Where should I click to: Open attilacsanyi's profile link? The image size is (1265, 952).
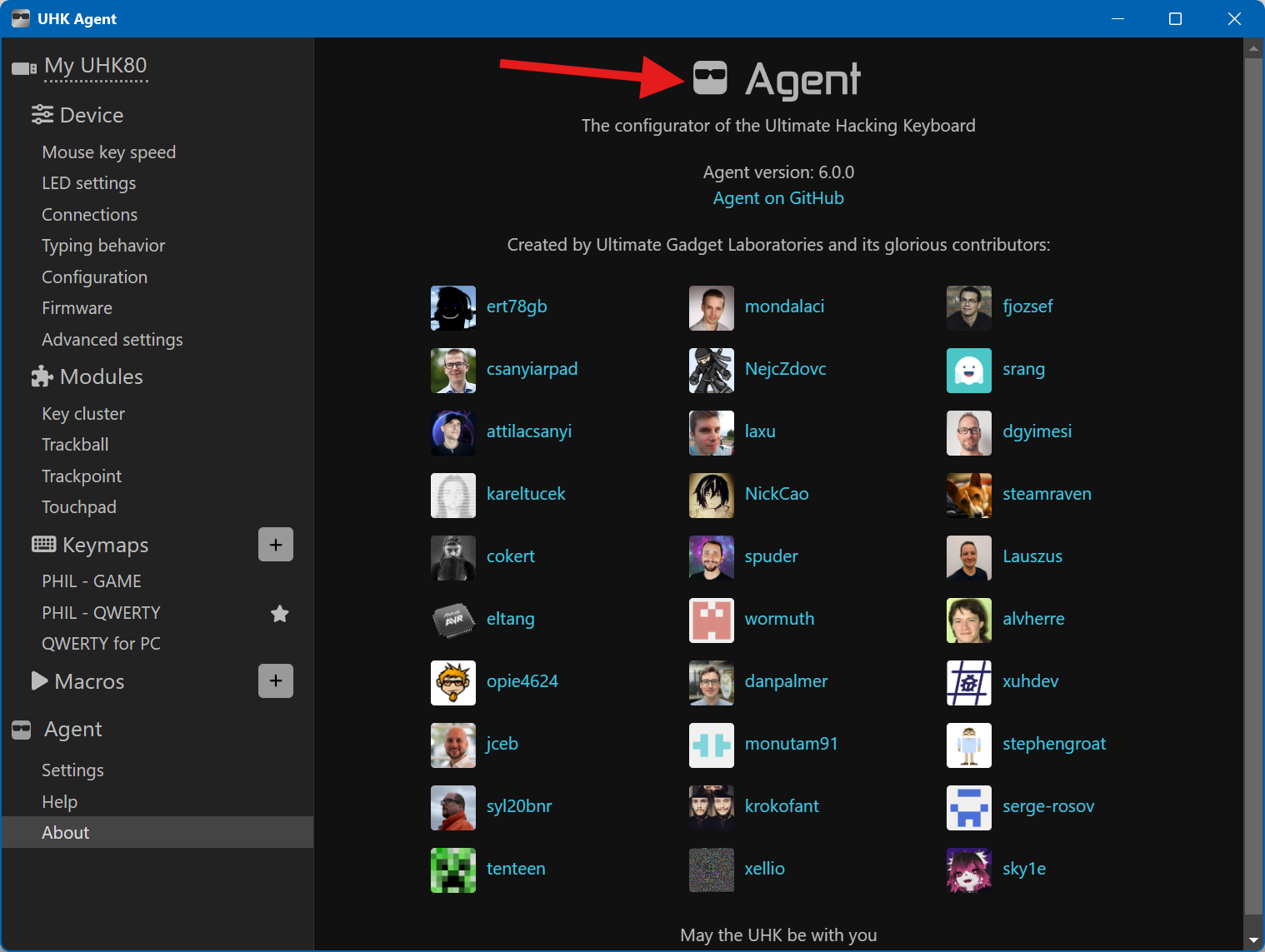tap(529, 431)
